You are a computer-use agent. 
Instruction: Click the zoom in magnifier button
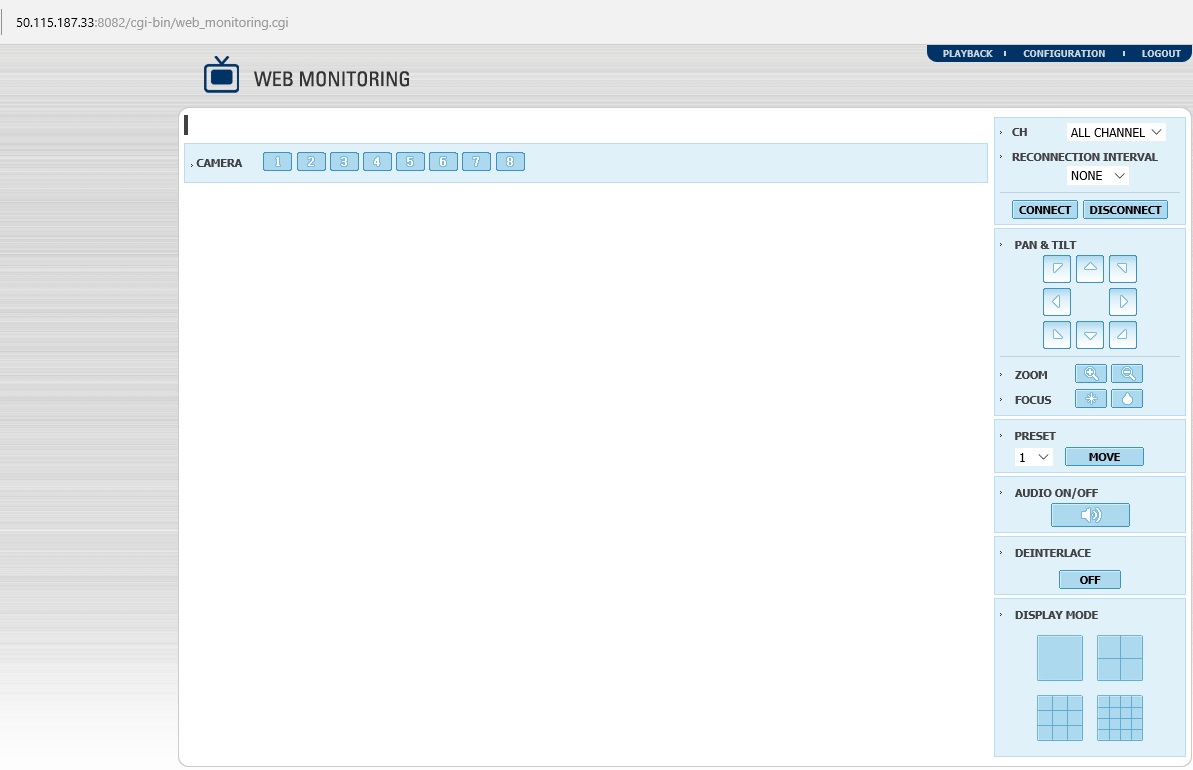[x=1090, y=374]
